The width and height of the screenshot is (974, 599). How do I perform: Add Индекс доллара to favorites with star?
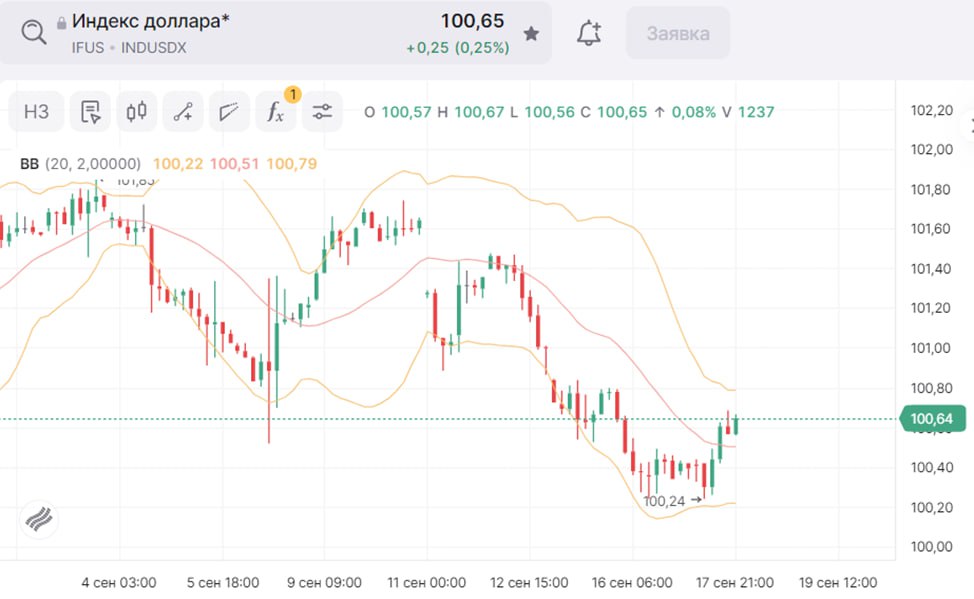531,34
